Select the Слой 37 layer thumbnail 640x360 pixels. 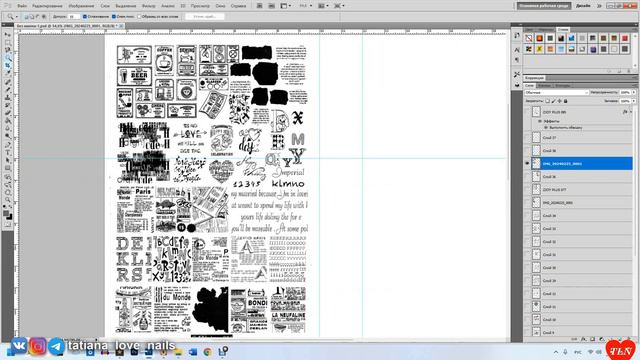point(536,138)
